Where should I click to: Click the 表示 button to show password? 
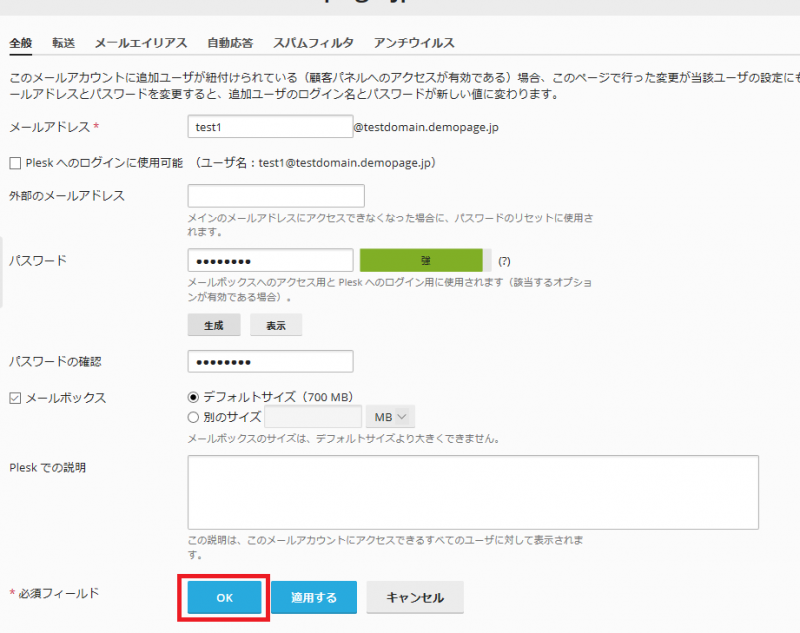click(276, 325)
